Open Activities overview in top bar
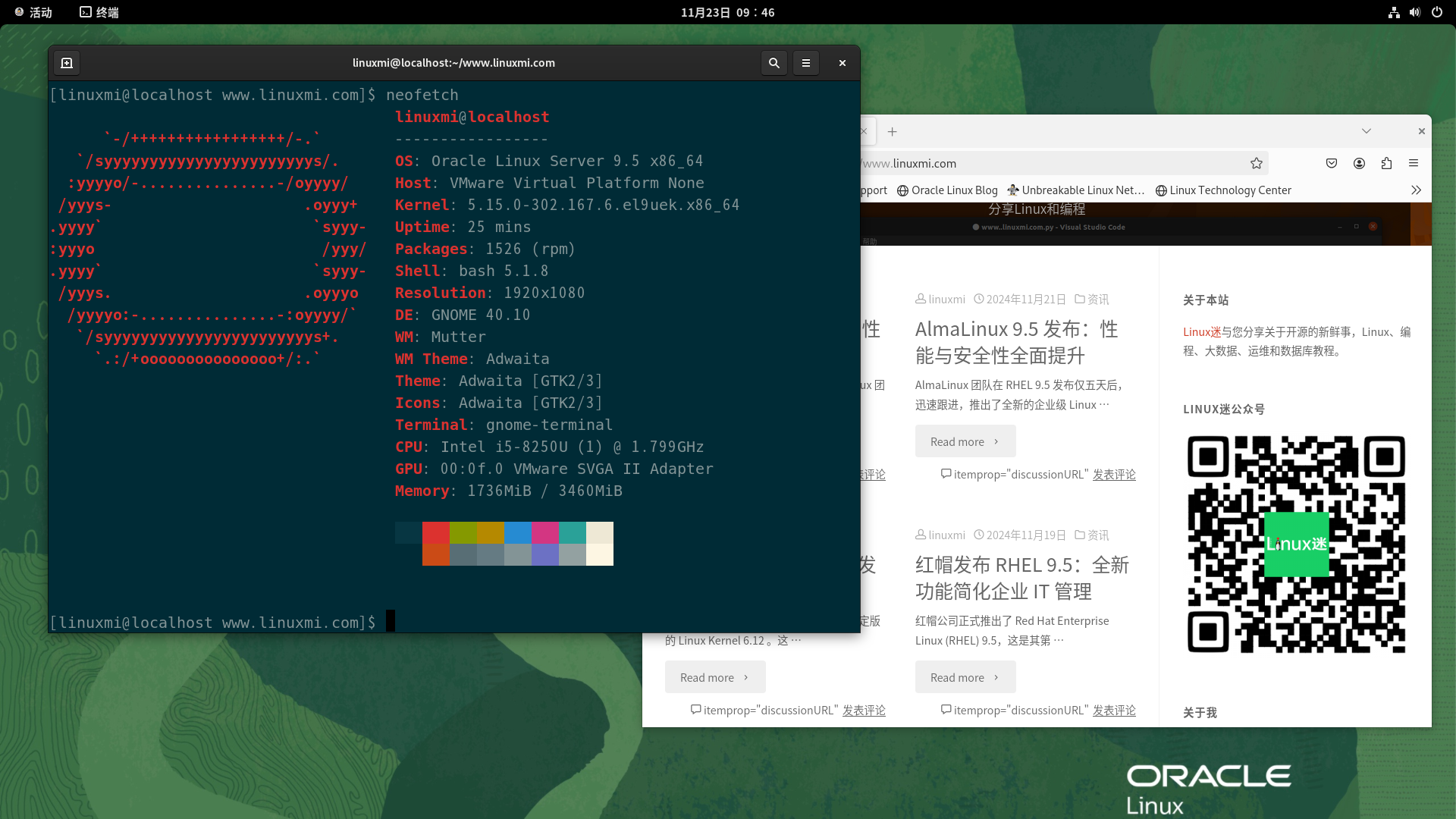Screen dimensions: 1456x819 (33, 12)
